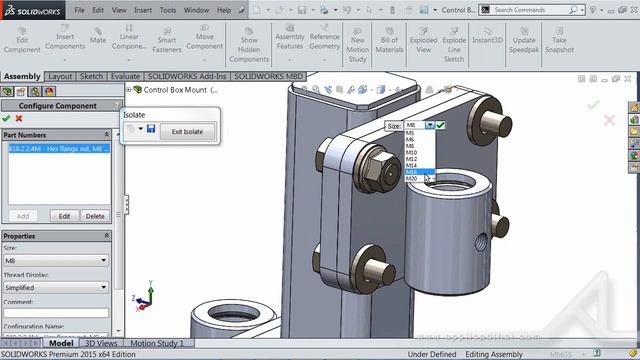Click Linear Component Pattern tool

[x=129, y=37]
